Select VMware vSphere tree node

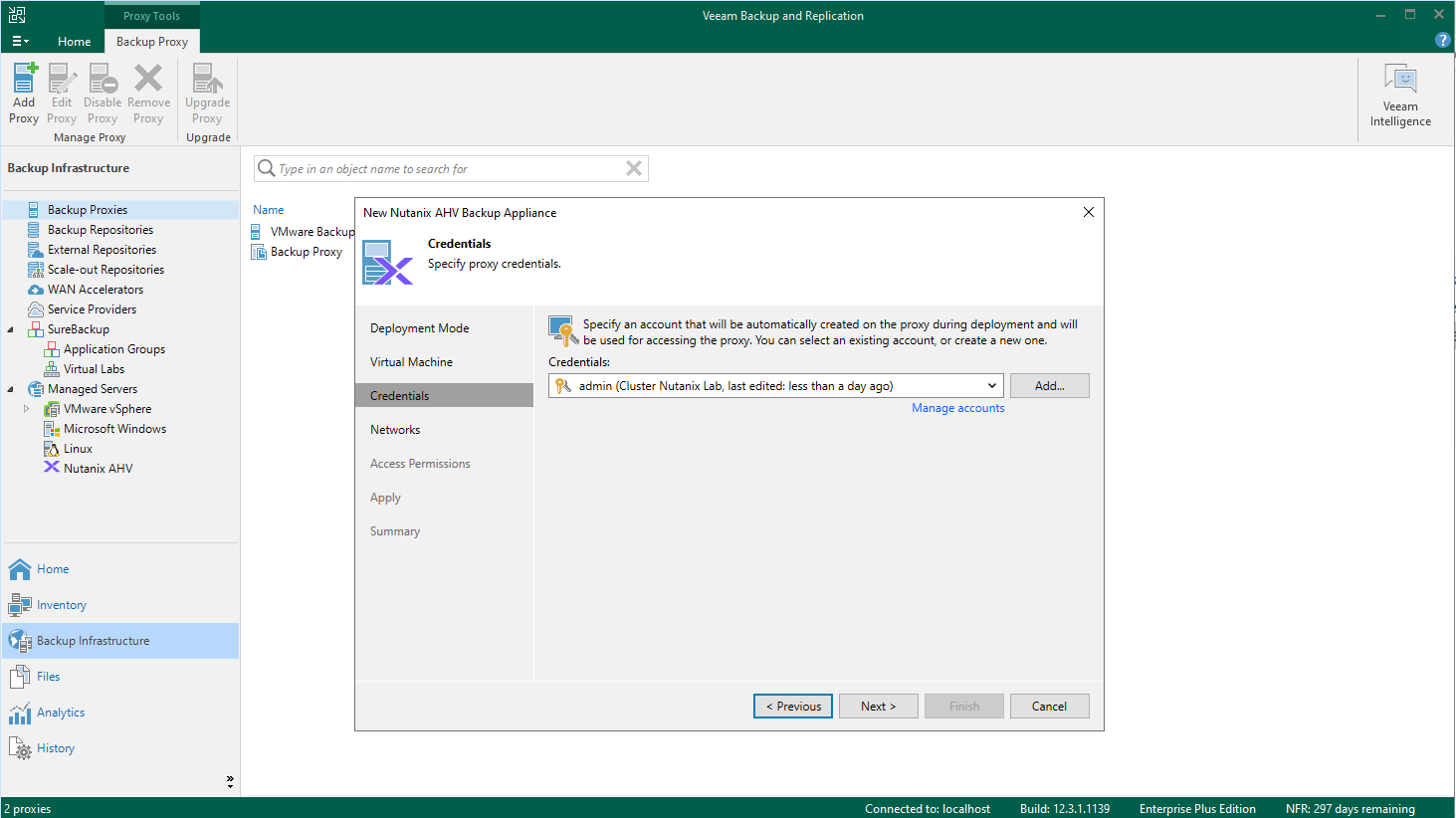pyautogui.click(x=107, y=409)
